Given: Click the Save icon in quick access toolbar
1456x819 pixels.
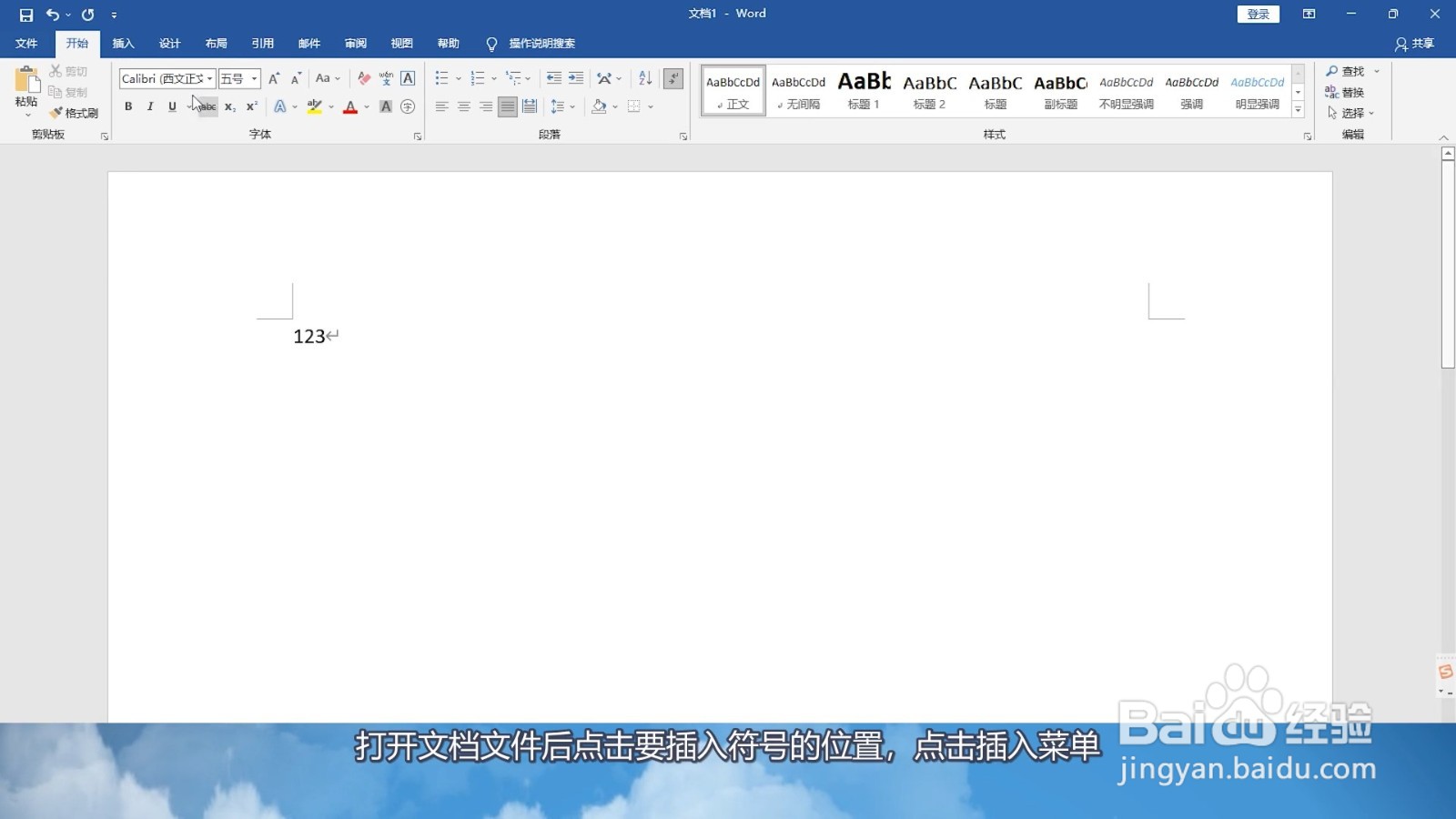Looking at the screenshot, I should click(25, 15).
